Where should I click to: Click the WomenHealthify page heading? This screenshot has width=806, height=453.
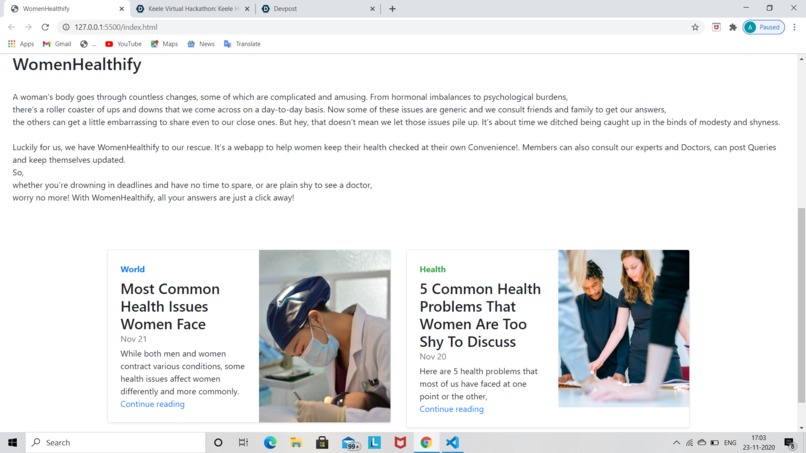[77, 64]
